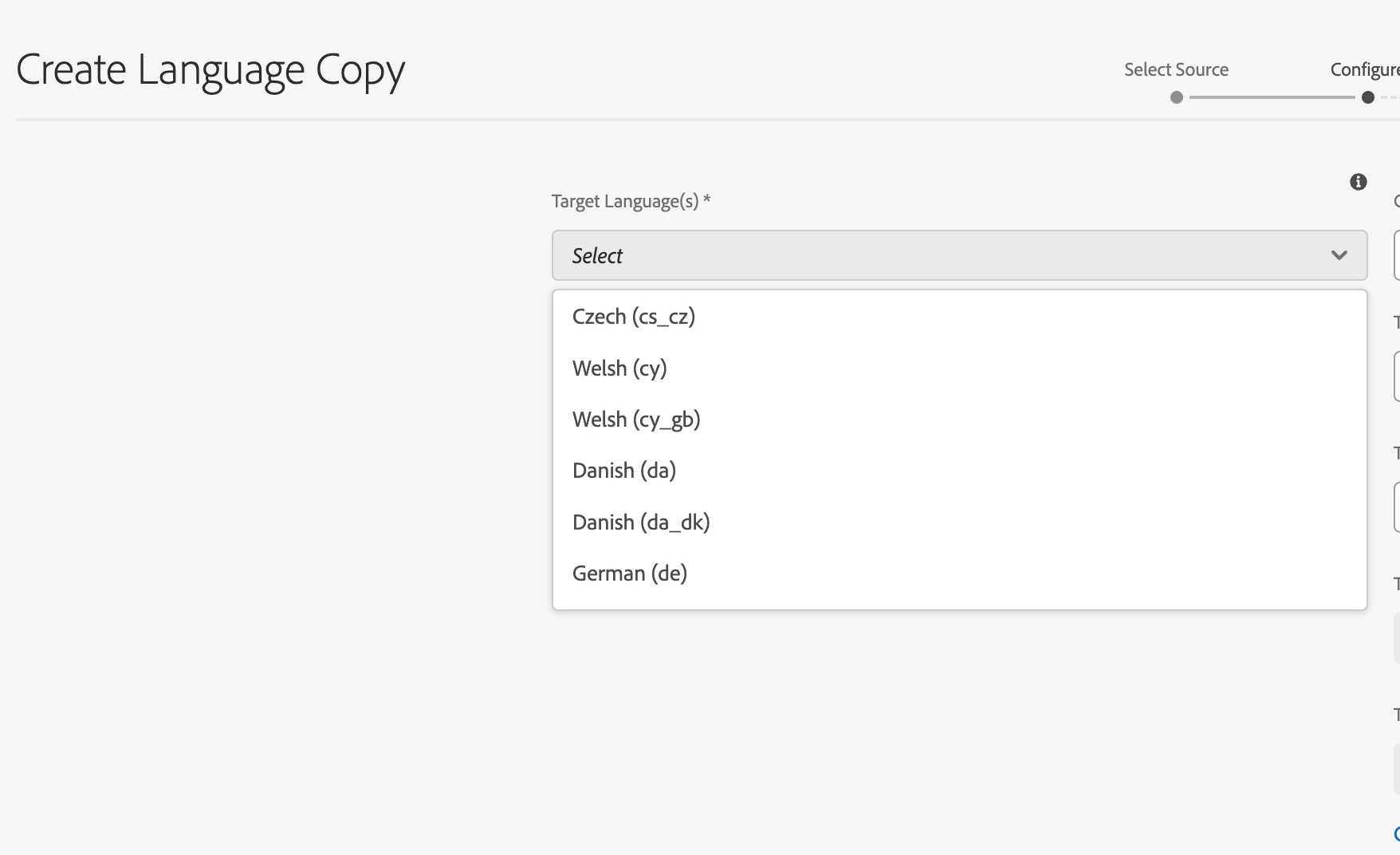Select German (de) from the dropdown
The image size is (1400, 855).
(x=630, y=573)
